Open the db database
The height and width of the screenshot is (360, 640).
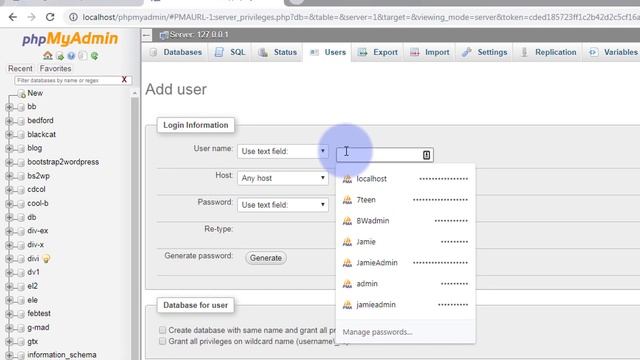click(32, 217)
